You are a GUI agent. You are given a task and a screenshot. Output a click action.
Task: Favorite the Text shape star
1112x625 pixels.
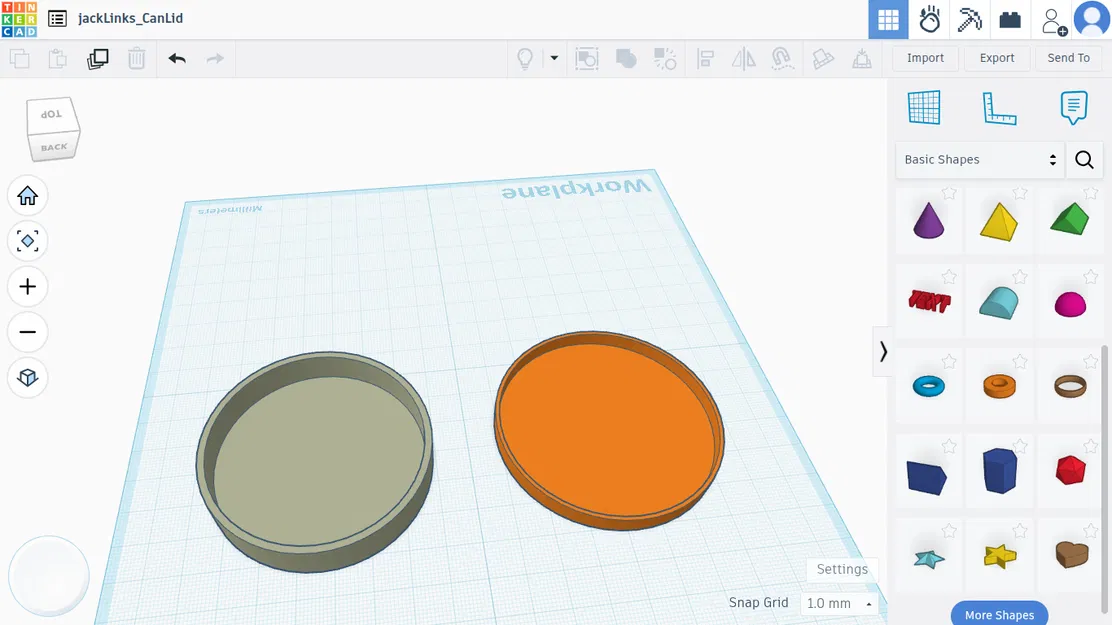coord(949,277)
